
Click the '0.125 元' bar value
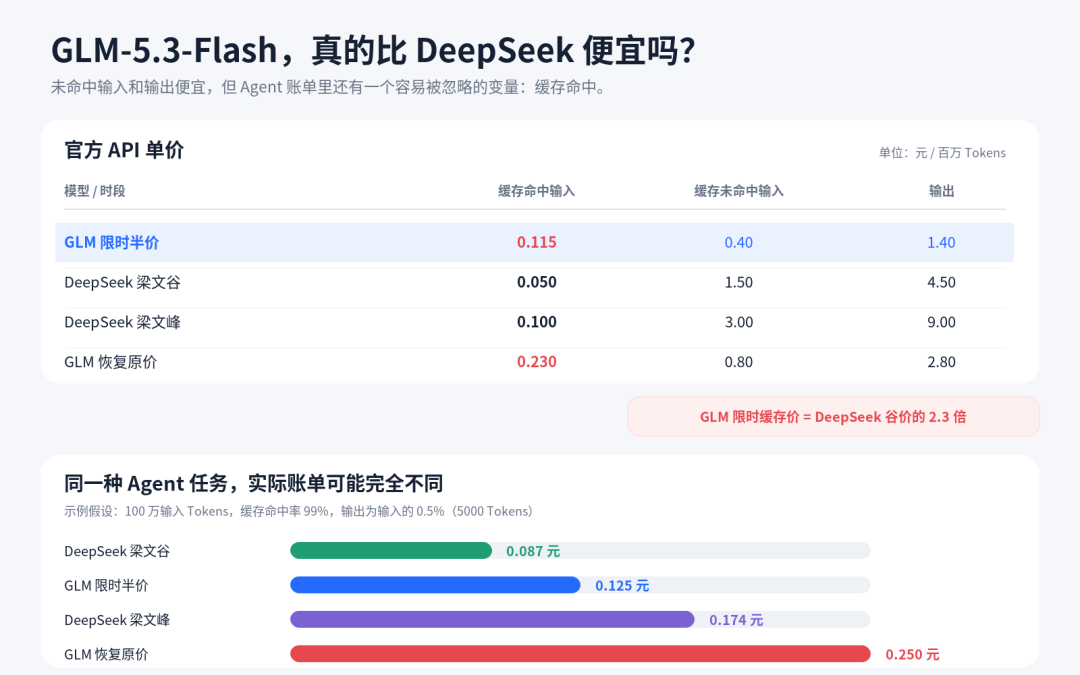[622, 585]
